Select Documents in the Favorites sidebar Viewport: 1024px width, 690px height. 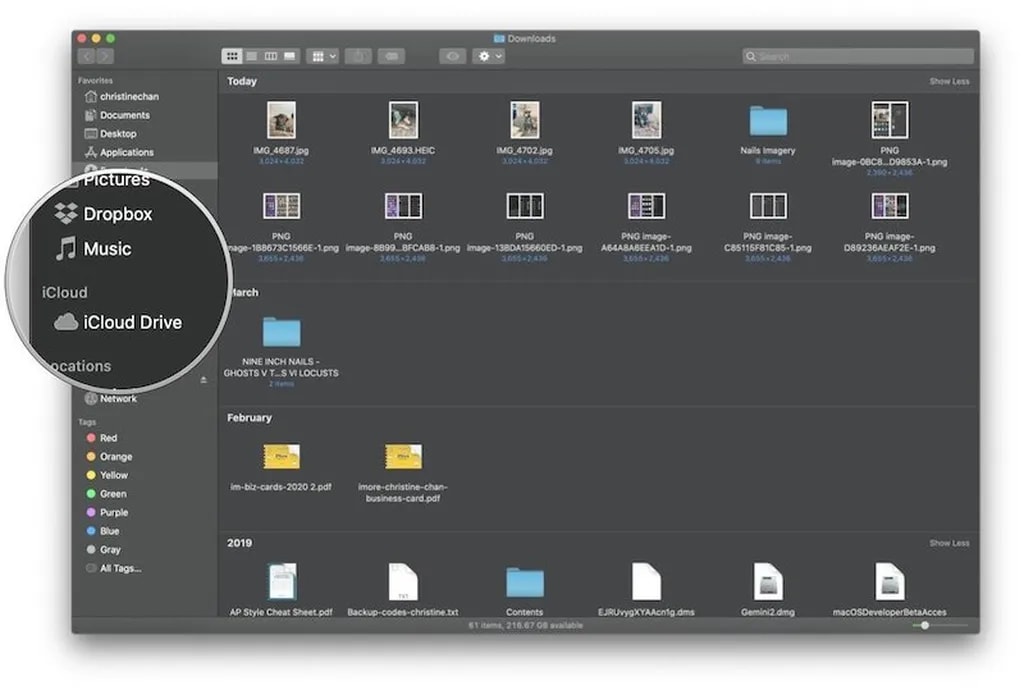(x=124, y=115)
